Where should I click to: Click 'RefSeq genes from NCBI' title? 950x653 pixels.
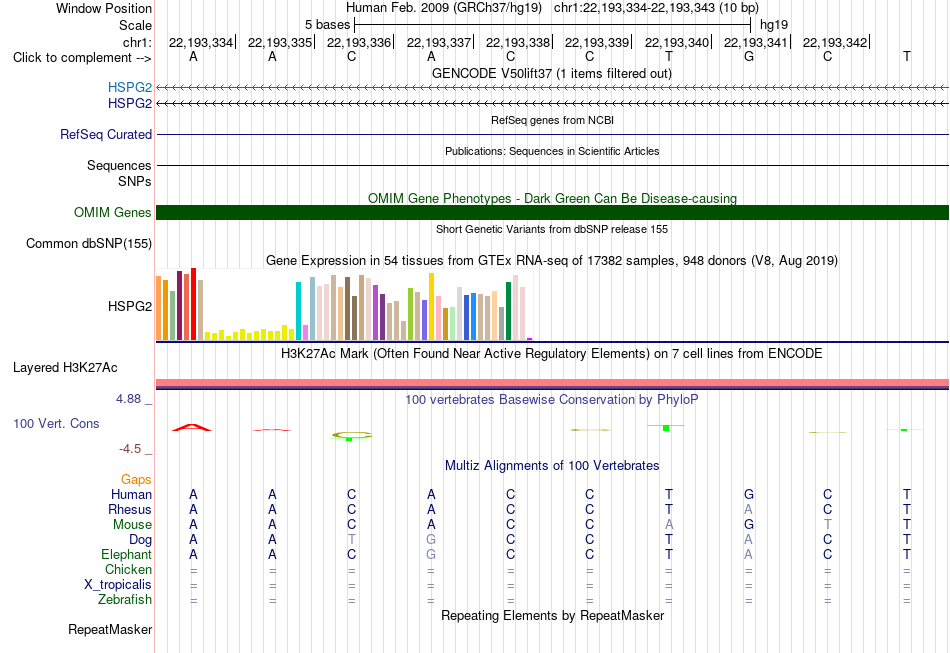552,120
